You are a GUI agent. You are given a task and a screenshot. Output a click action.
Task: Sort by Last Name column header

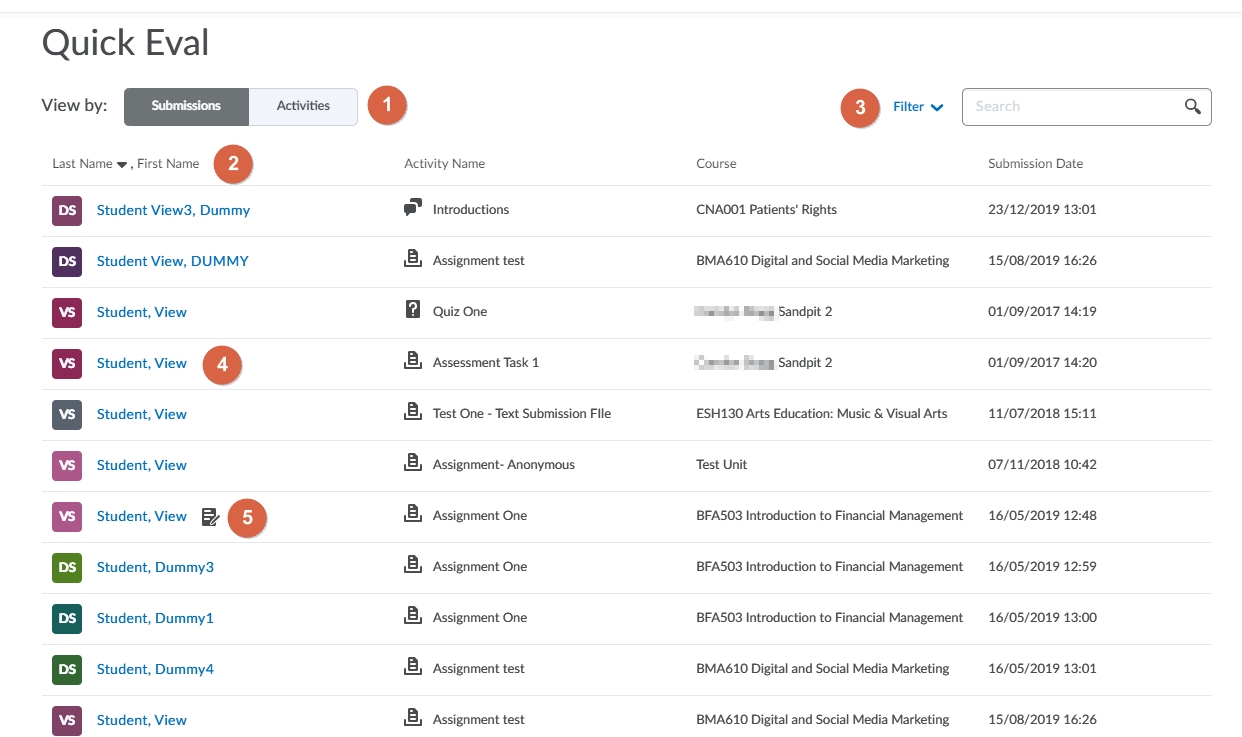(90, 164)
